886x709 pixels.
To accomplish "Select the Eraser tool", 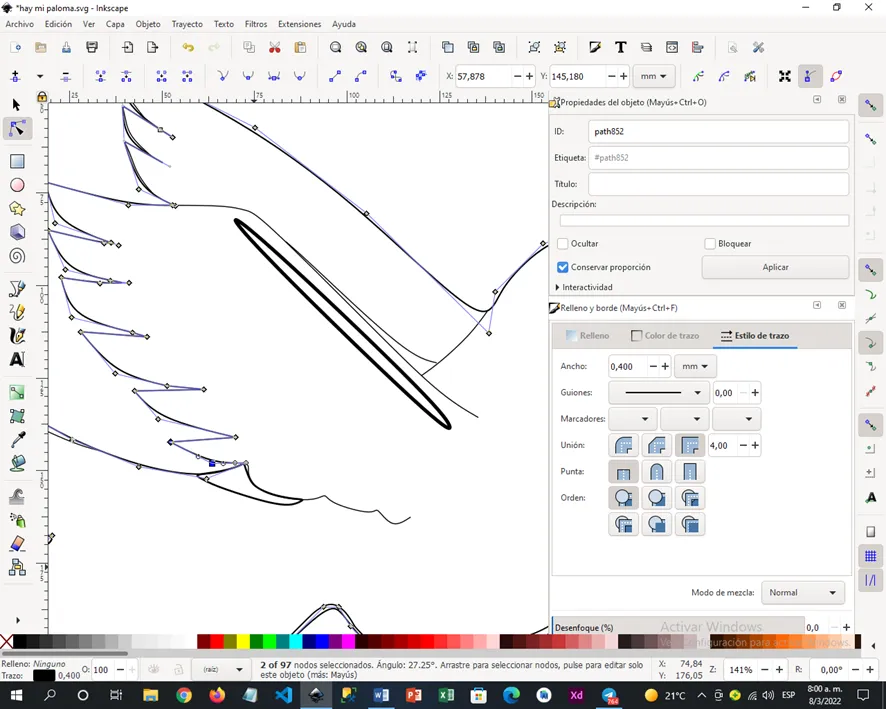I will 17,543.
